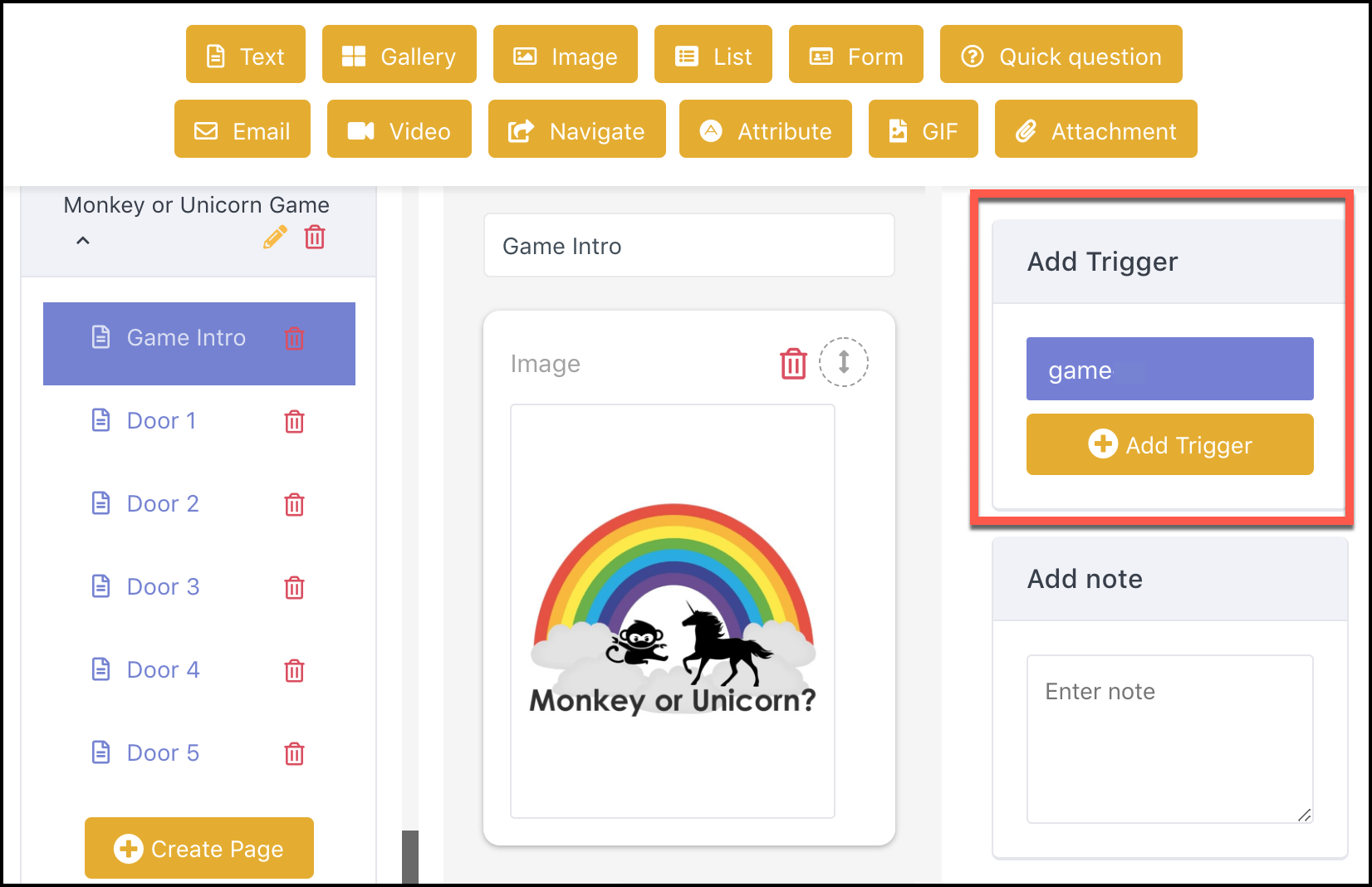Image resolution: width=1372 pixels, height=887 pixels.
Task: Select the Door 1 page
Action: 161,421
